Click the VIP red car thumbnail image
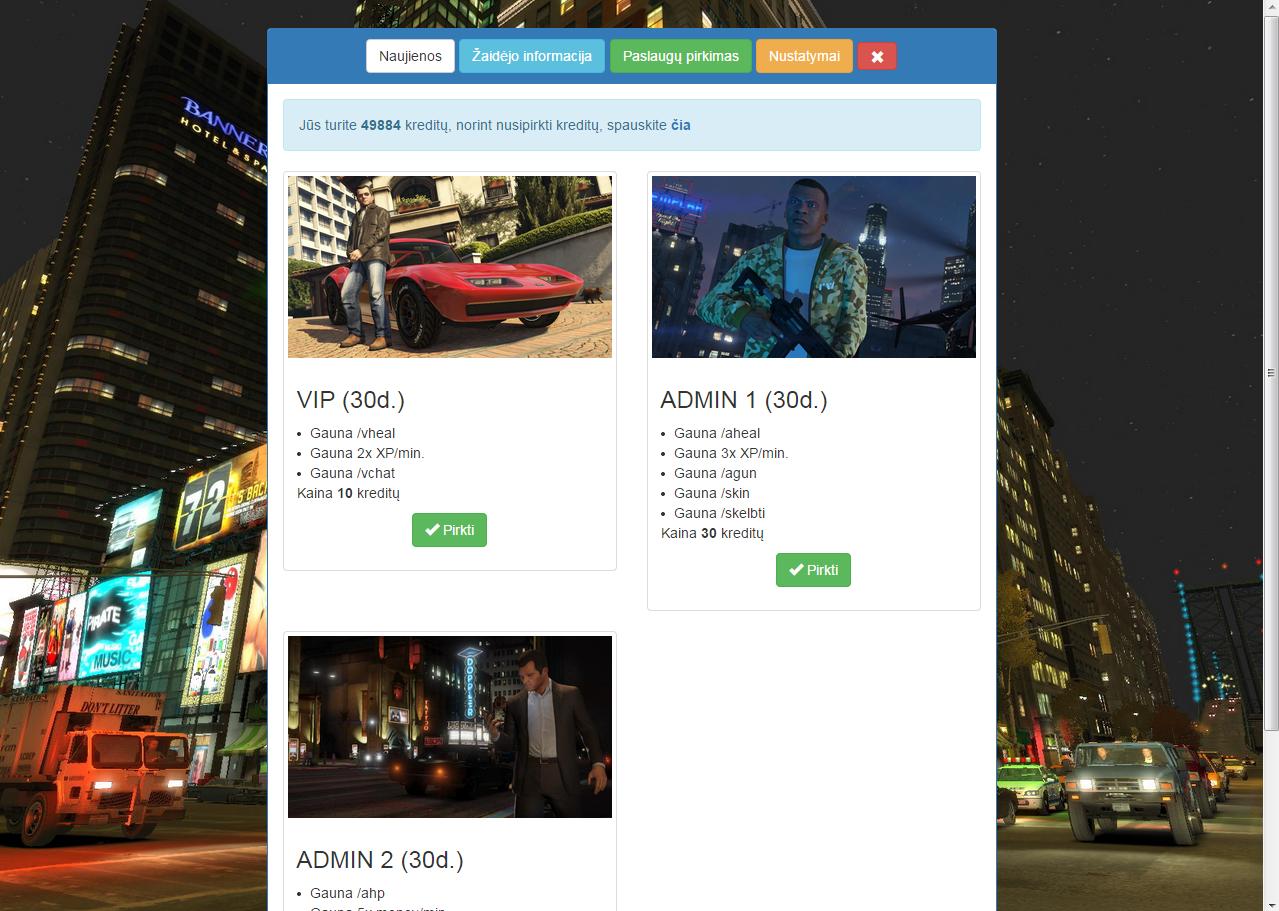The height and width of the screenshot is (911, 1279). pyautogui.click(x=450, y=267)
